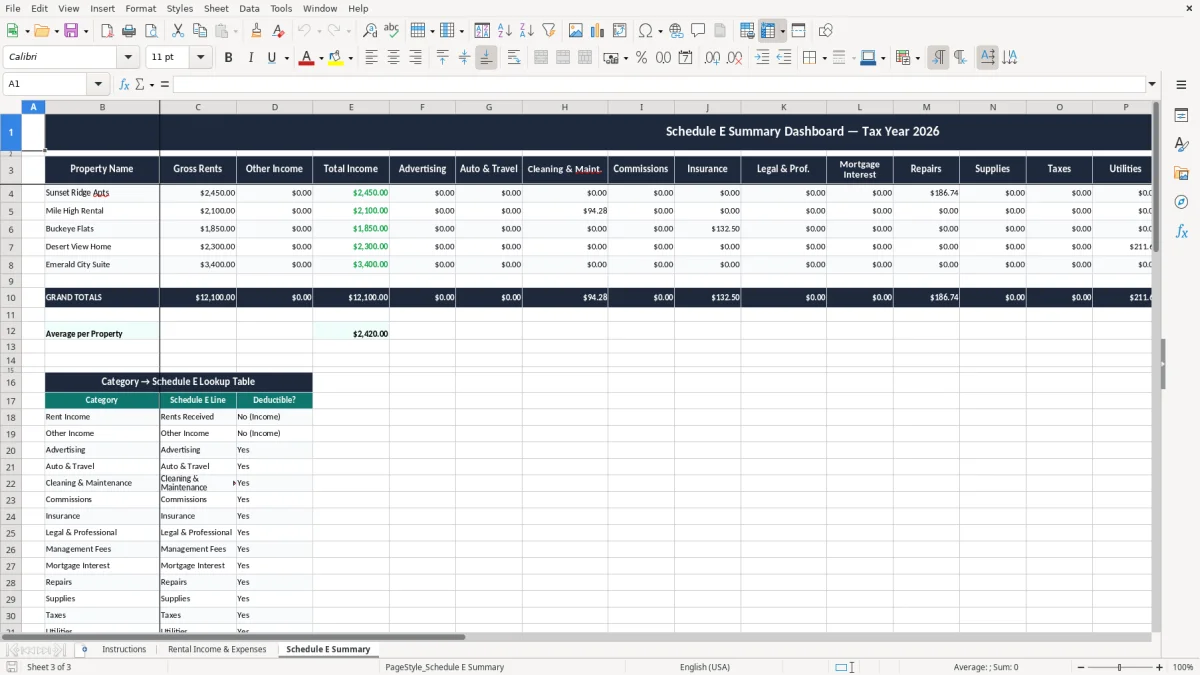This screenshot has width=1200, height=675.
Task: Open the File menu
Action: coord(13,8)
